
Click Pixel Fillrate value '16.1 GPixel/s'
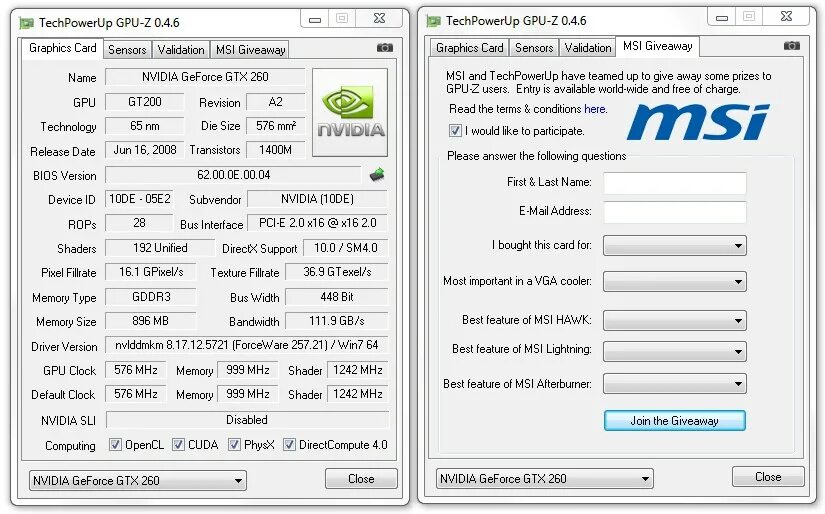(151, 272)
